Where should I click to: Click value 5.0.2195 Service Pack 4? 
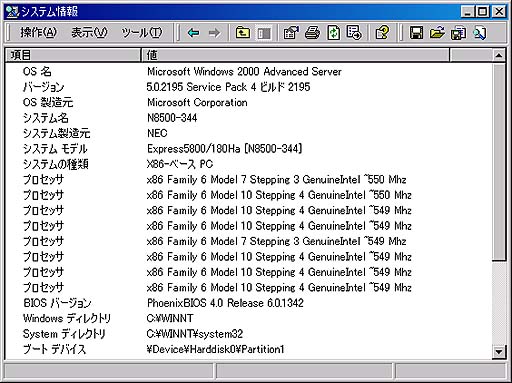[x=201, y=87]
